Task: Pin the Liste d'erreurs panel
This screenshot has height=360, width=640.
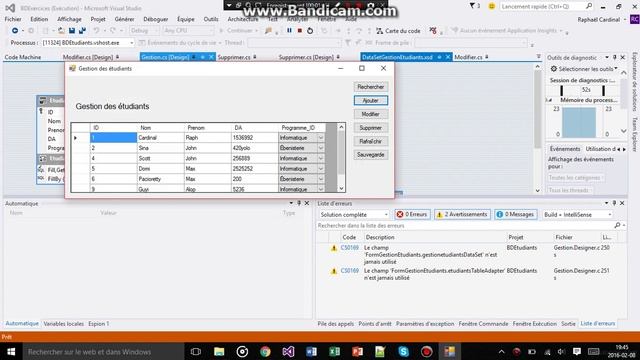Action: coord(614,203)
